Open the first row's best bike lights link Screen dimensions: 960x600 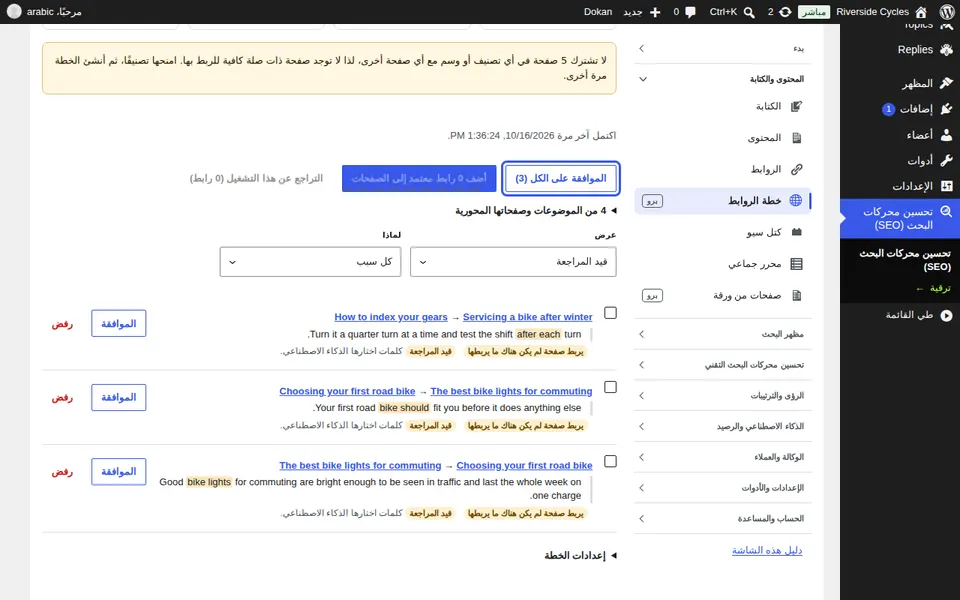pyautogui.click(x=511, y=391)
